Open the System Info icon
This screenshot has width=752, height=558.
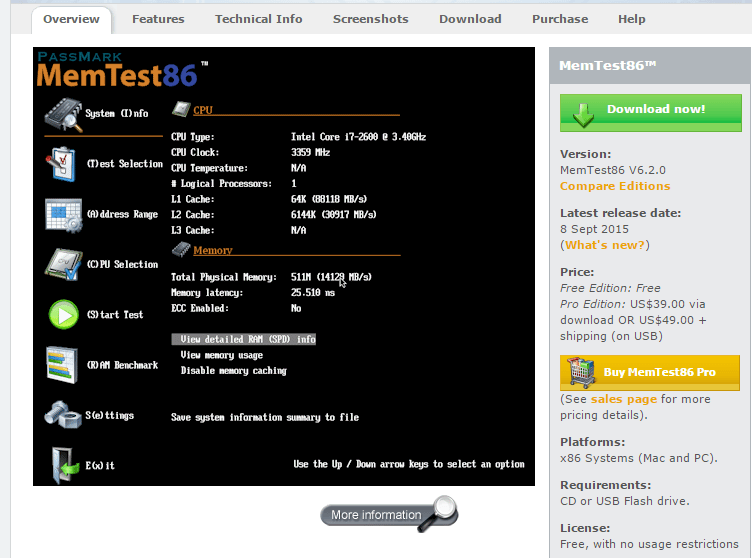point(64,115)
